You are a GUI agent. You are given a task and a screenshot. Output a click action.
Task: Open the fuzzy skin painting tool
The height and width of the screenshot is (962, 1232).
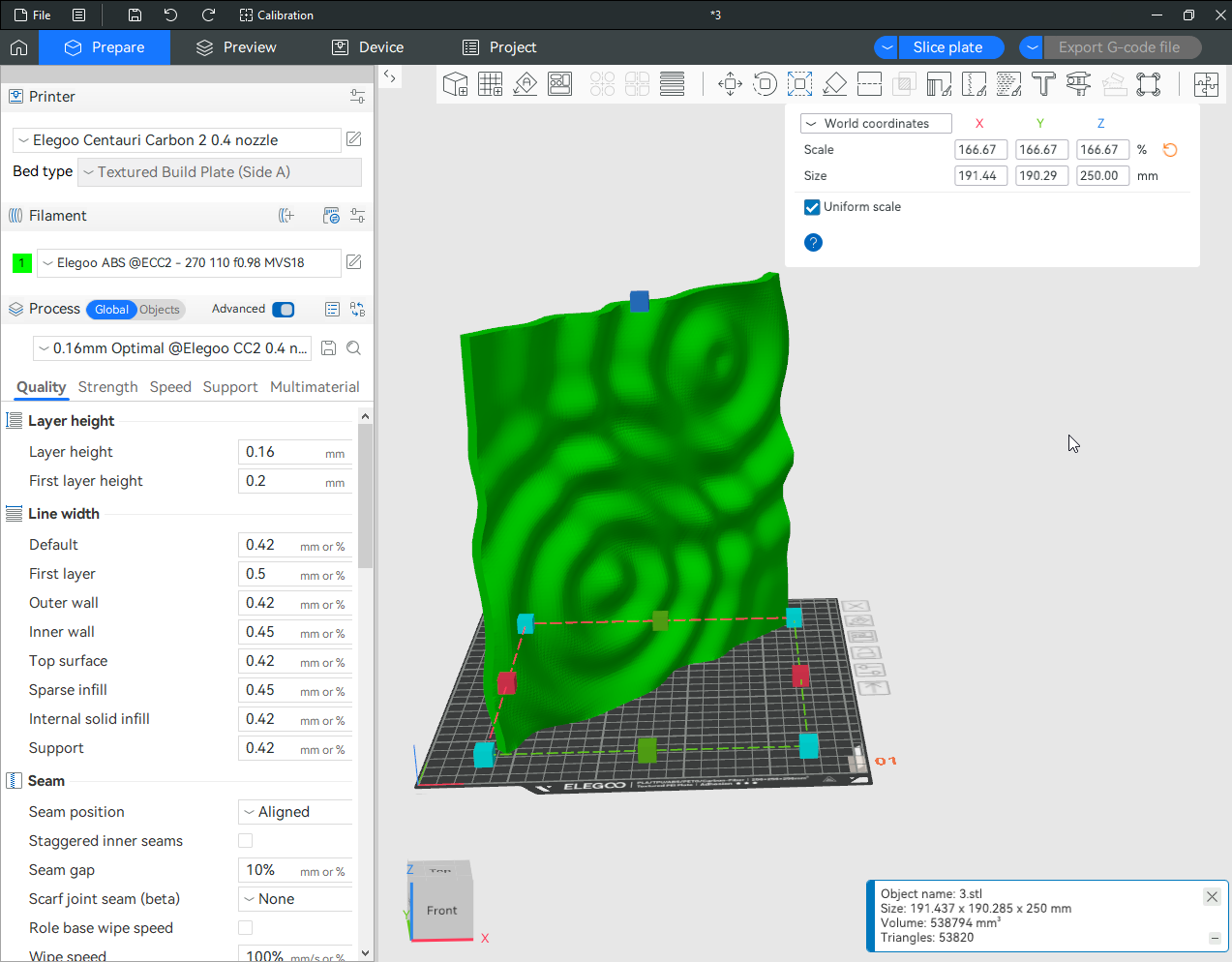1009,84
